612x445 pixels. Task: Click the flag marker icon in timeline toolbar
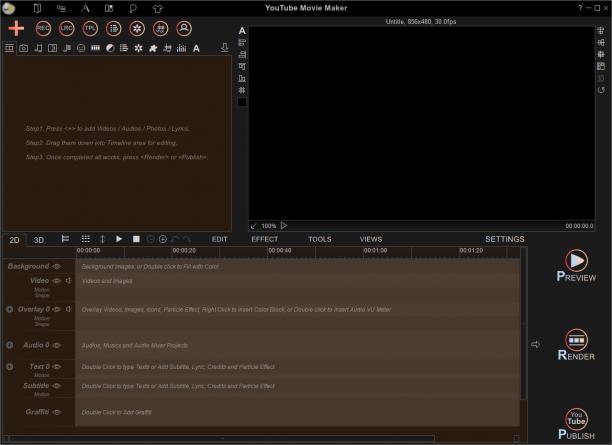click(65, 239)
